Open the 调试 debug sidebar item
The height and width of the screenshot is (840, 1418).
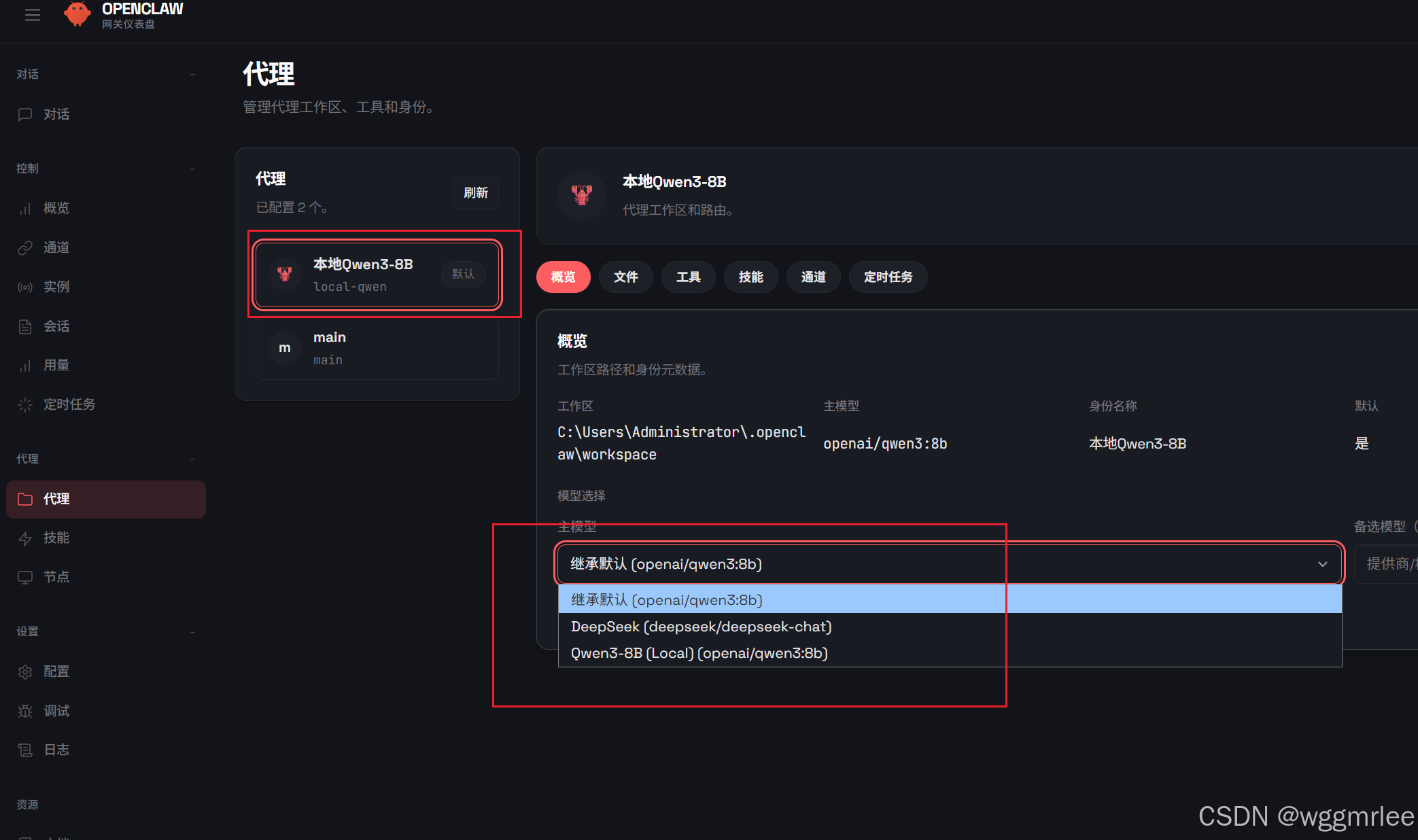pos(56,711)
